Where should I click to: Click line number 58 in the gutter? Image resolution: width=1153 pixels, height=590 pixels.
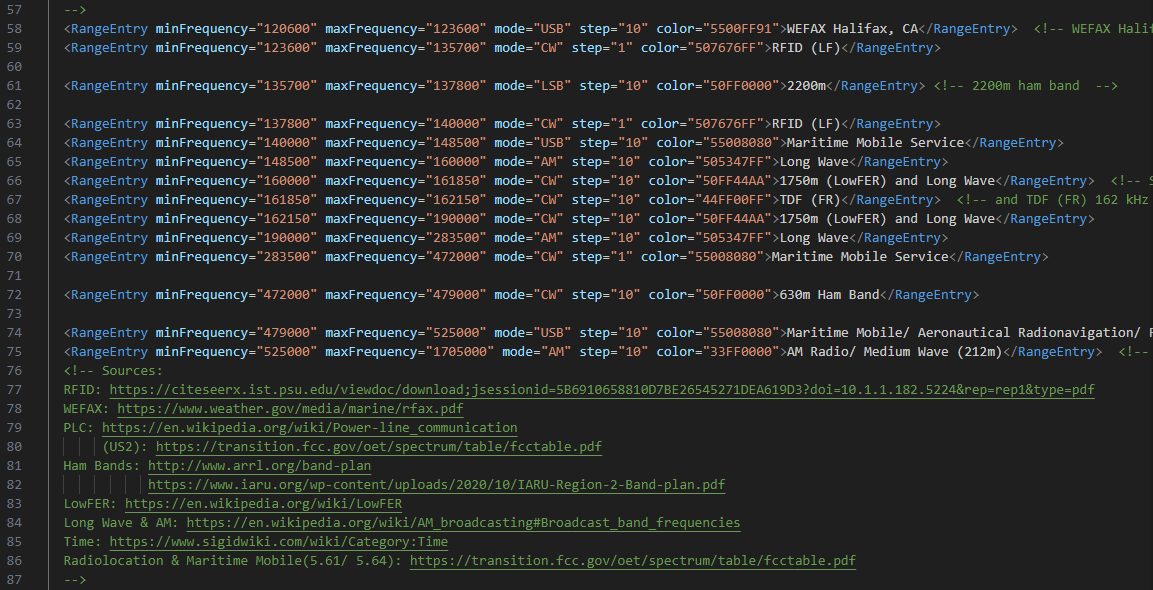(14, 29)
